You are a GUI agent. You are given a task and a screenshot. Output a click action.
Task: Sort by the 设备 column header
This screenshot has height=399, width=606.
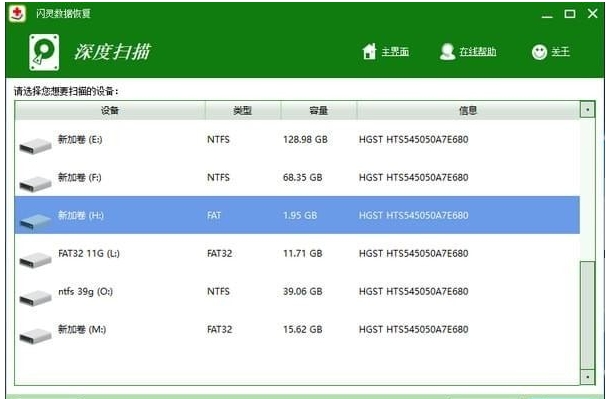110,111
